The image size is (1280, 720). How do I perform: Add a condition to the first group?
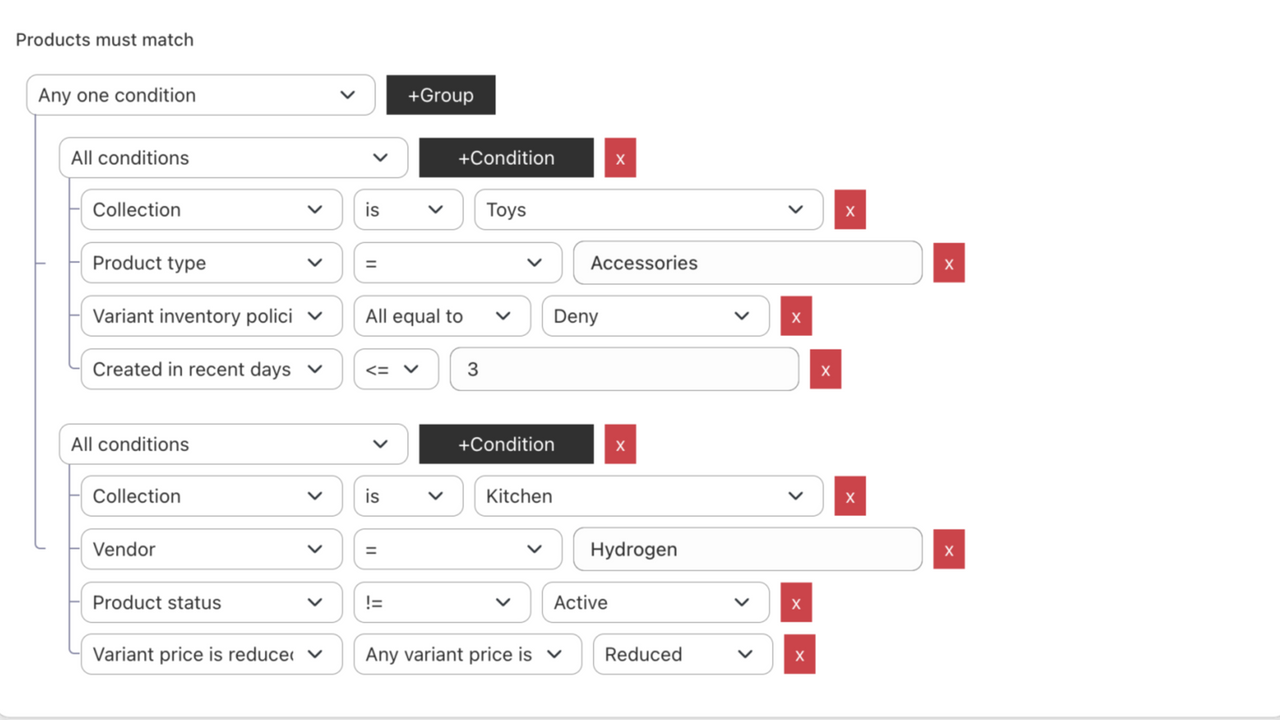(505, 157)
